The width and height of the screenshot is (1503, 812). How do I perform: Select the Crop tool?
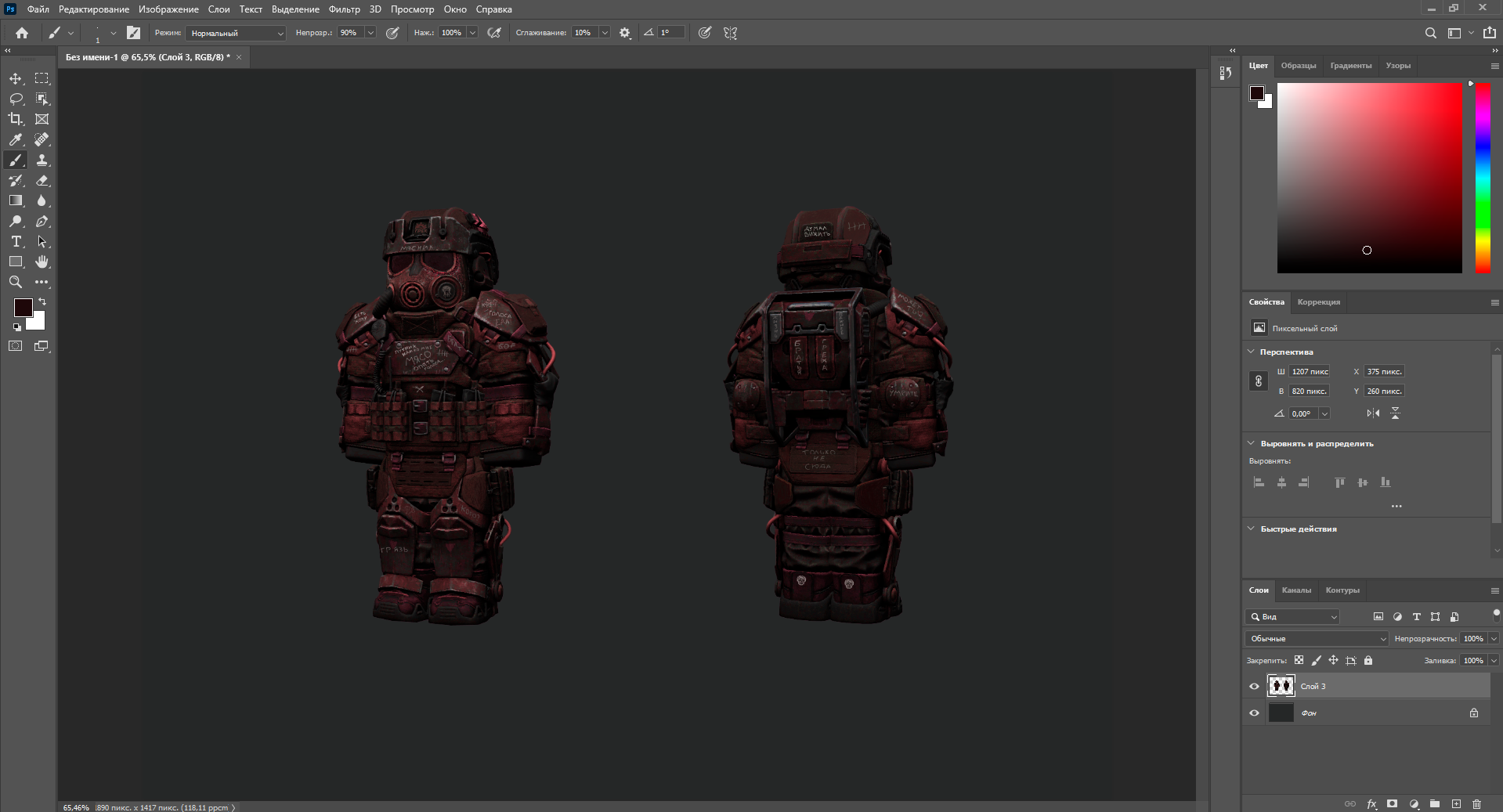click(16, 119)
